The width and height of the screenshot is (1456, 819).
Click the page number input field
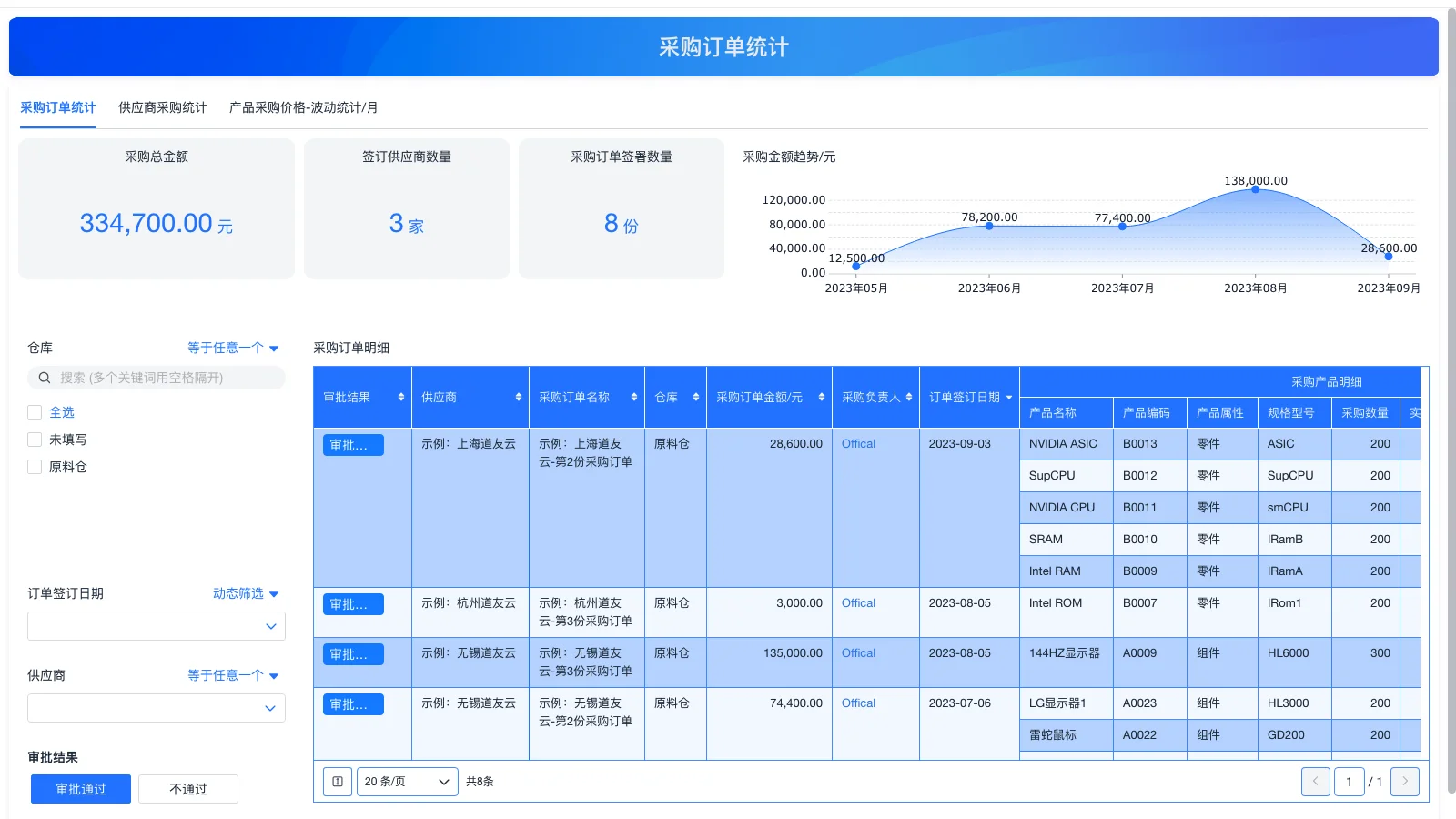(x=1350, y=781)
